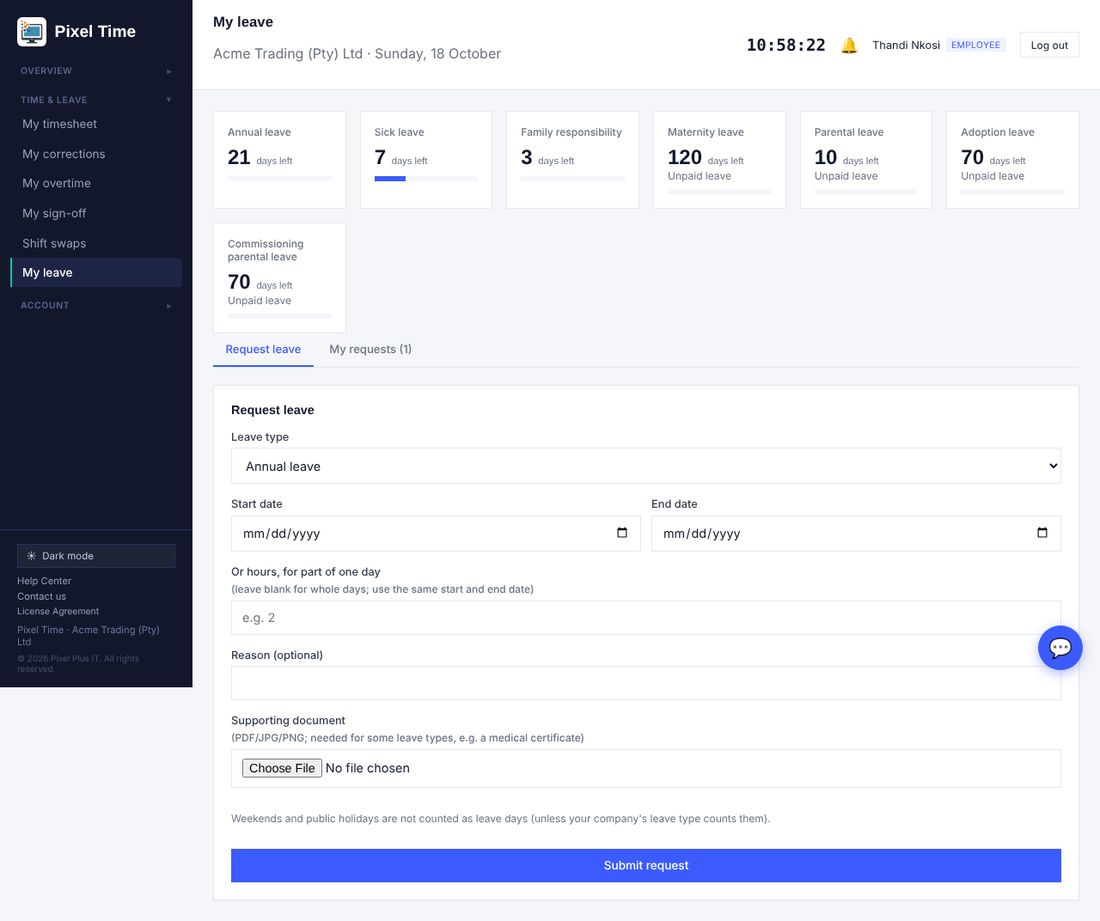This screenshot has height=921, width=1100.
Task: Open the Help Center link
Action: pyautogui.click(x=44, y=581)
